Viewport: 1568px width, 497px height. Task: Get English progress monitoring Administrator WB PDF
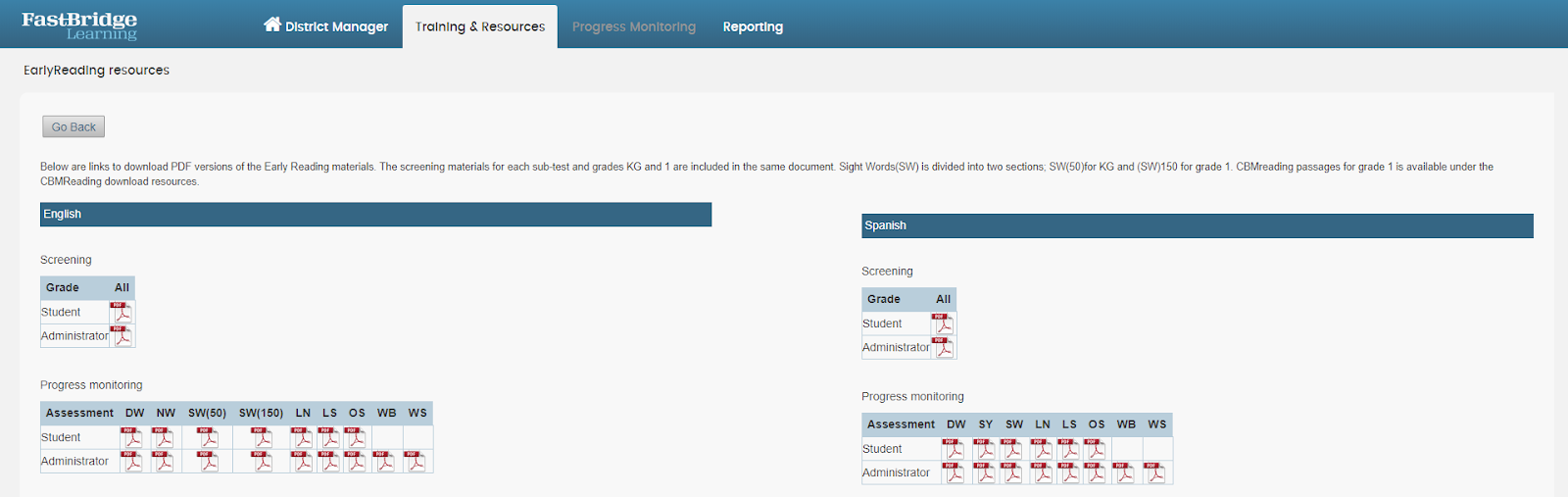384,461
